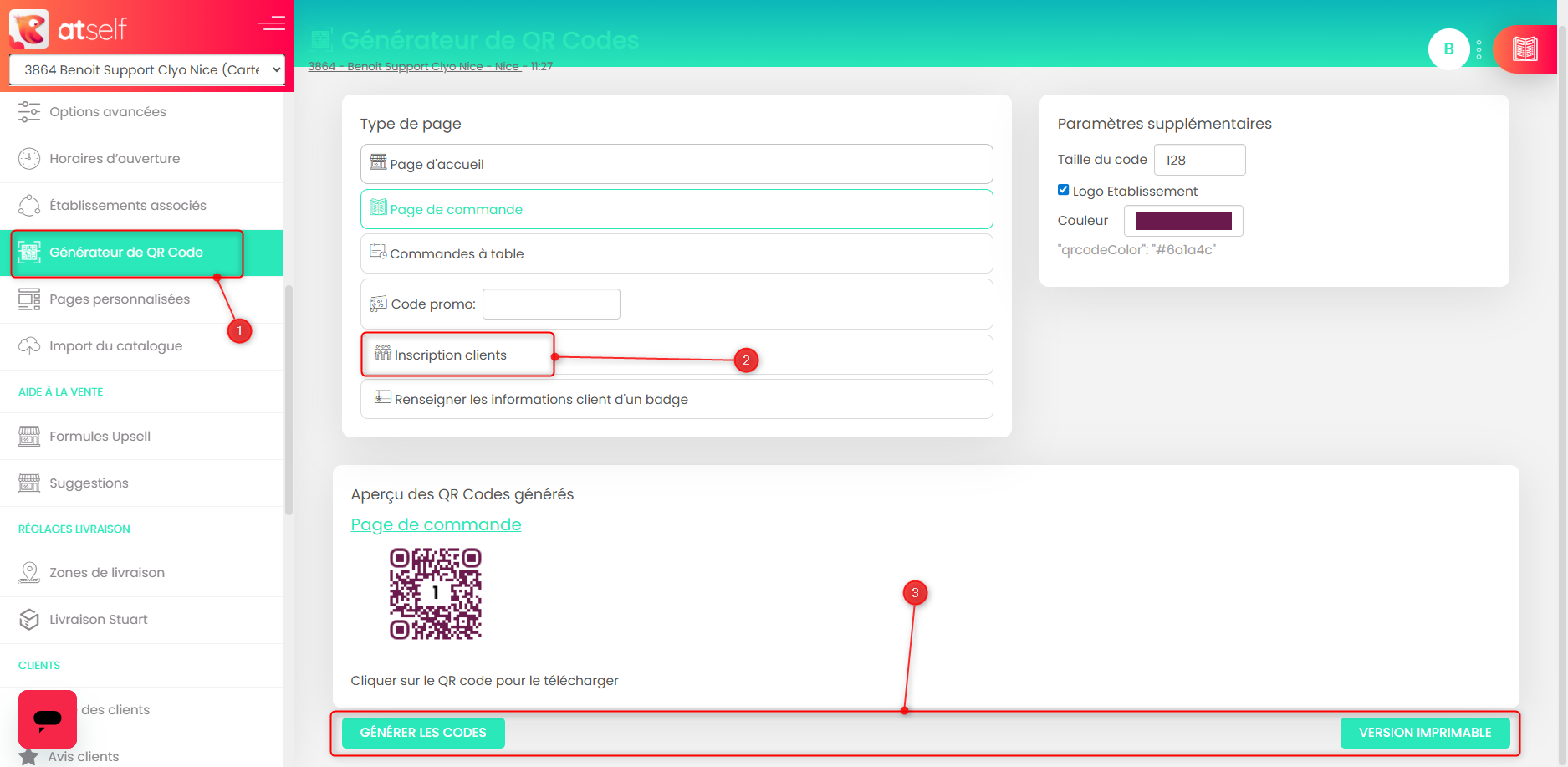Click the Zones de livraison pin icon
The height and width of the screenshot is (767, 1568).
[29, 573]
